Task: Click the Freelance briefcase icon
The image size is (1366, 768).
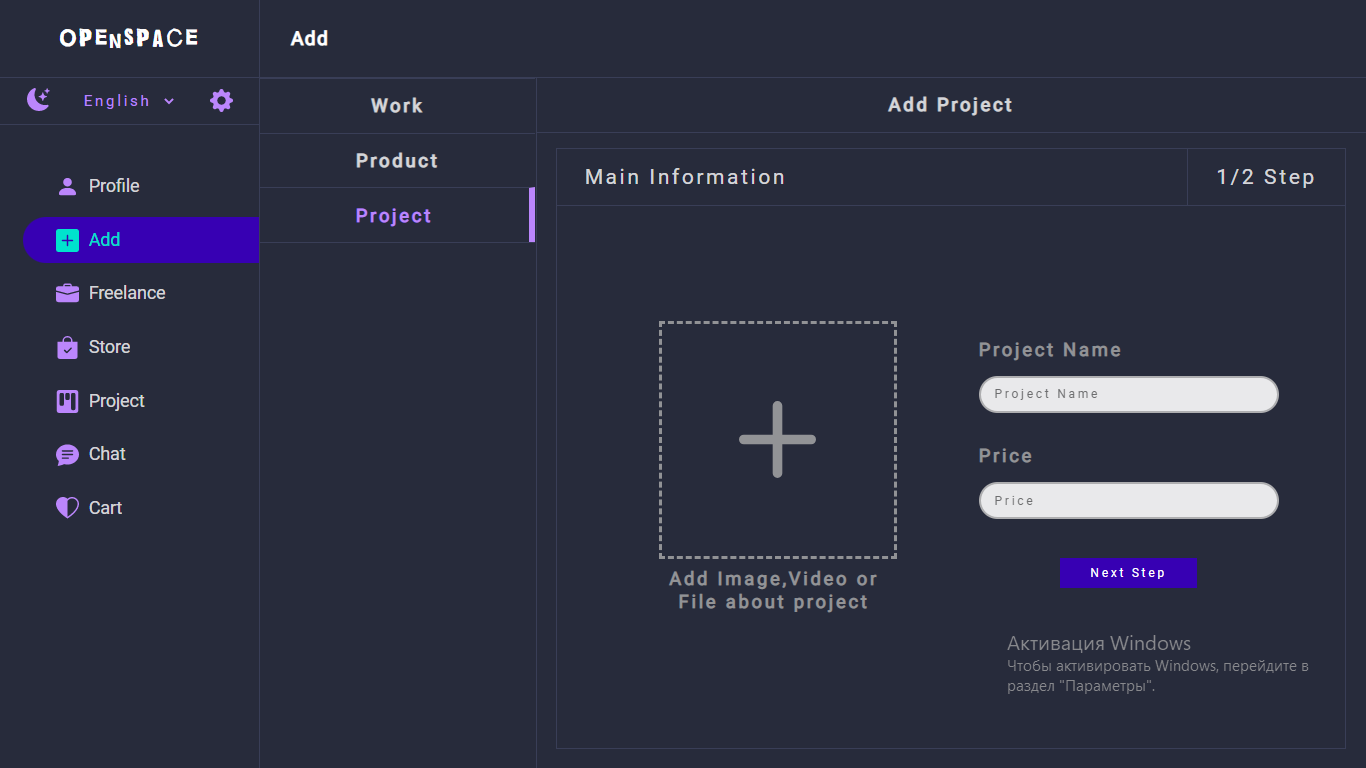Action: tap(67, 293)
